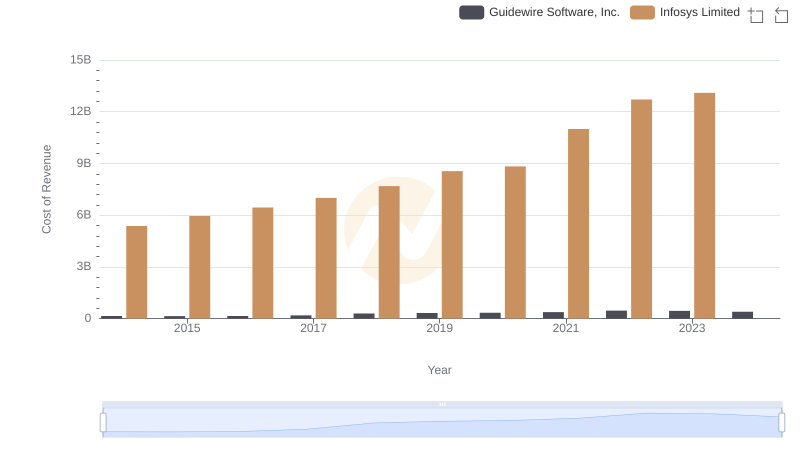Activate the area zoom tool icon
This screenshot has height=461, width=800.
pos(756,15)
